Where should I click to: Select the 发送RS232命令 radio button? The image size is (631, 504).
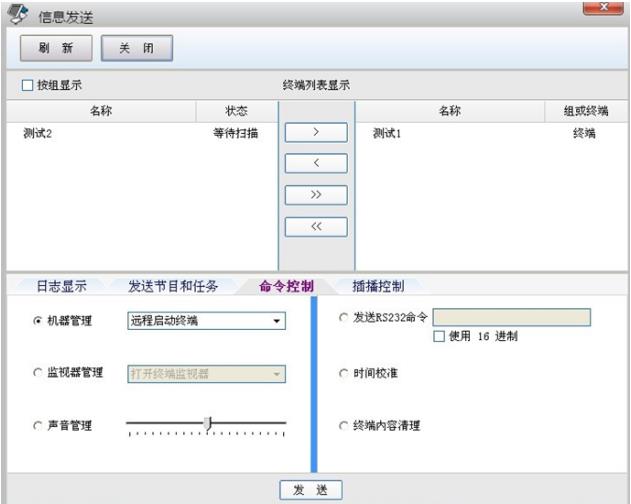[x=344, y=318]
